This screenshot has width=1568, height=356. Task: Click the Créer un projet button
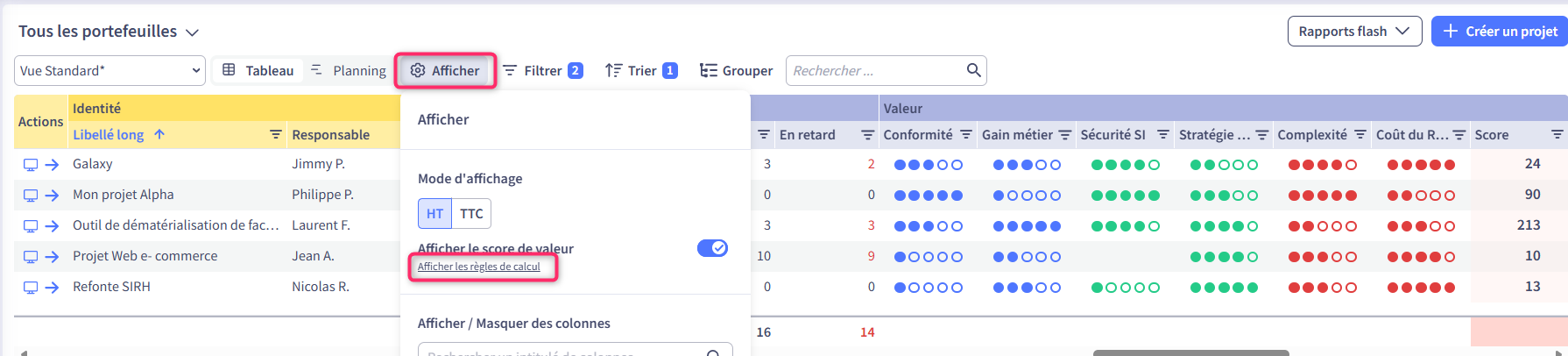pos(1500,32)
